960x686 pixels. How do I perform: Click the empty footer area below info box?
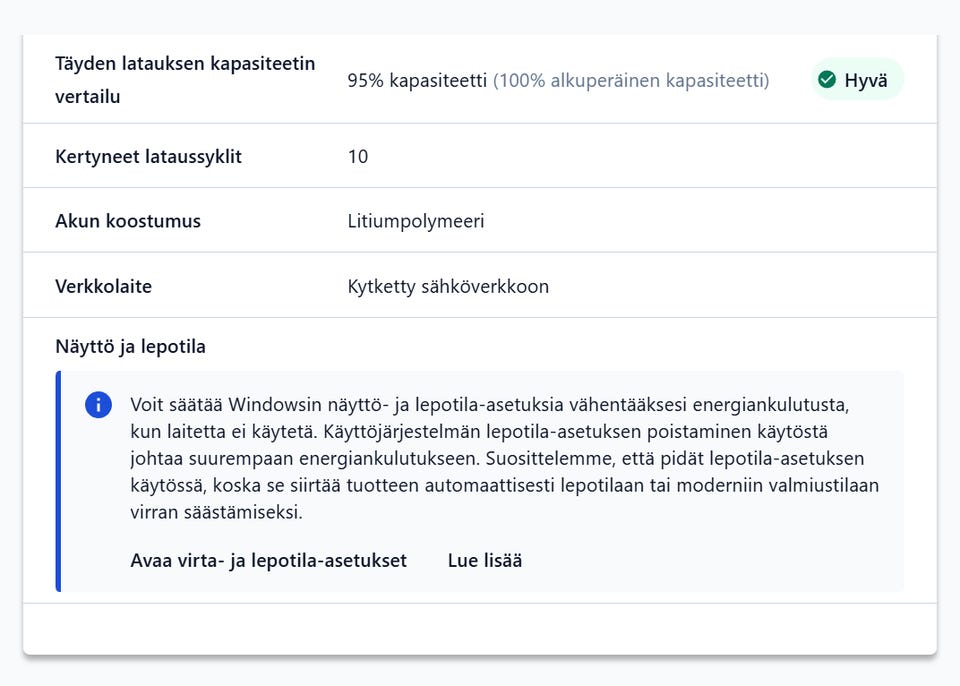[480, 628]
